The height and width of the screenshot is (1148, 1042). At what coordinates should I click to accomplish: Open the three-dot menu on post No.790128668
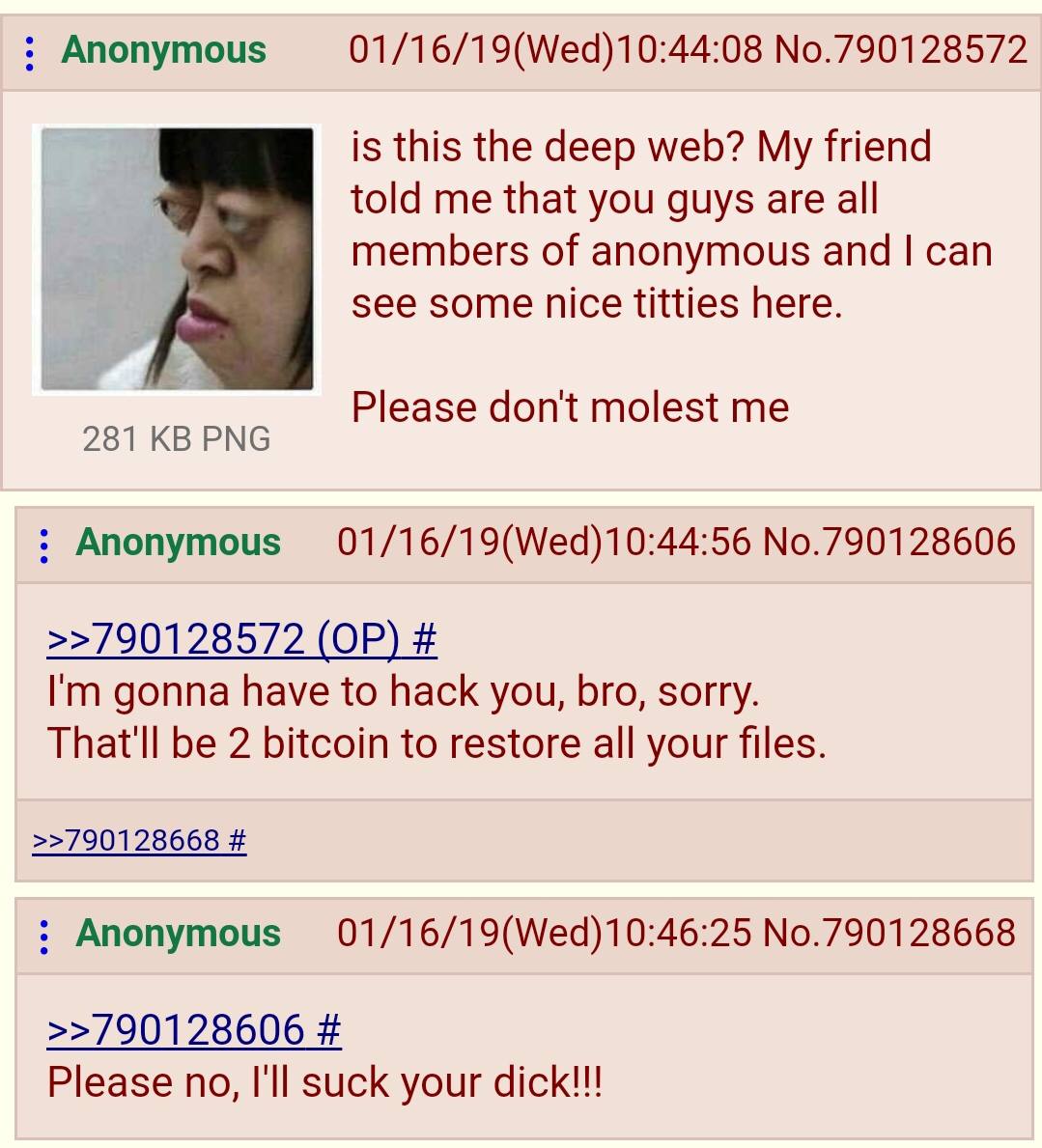pos(43,937)
